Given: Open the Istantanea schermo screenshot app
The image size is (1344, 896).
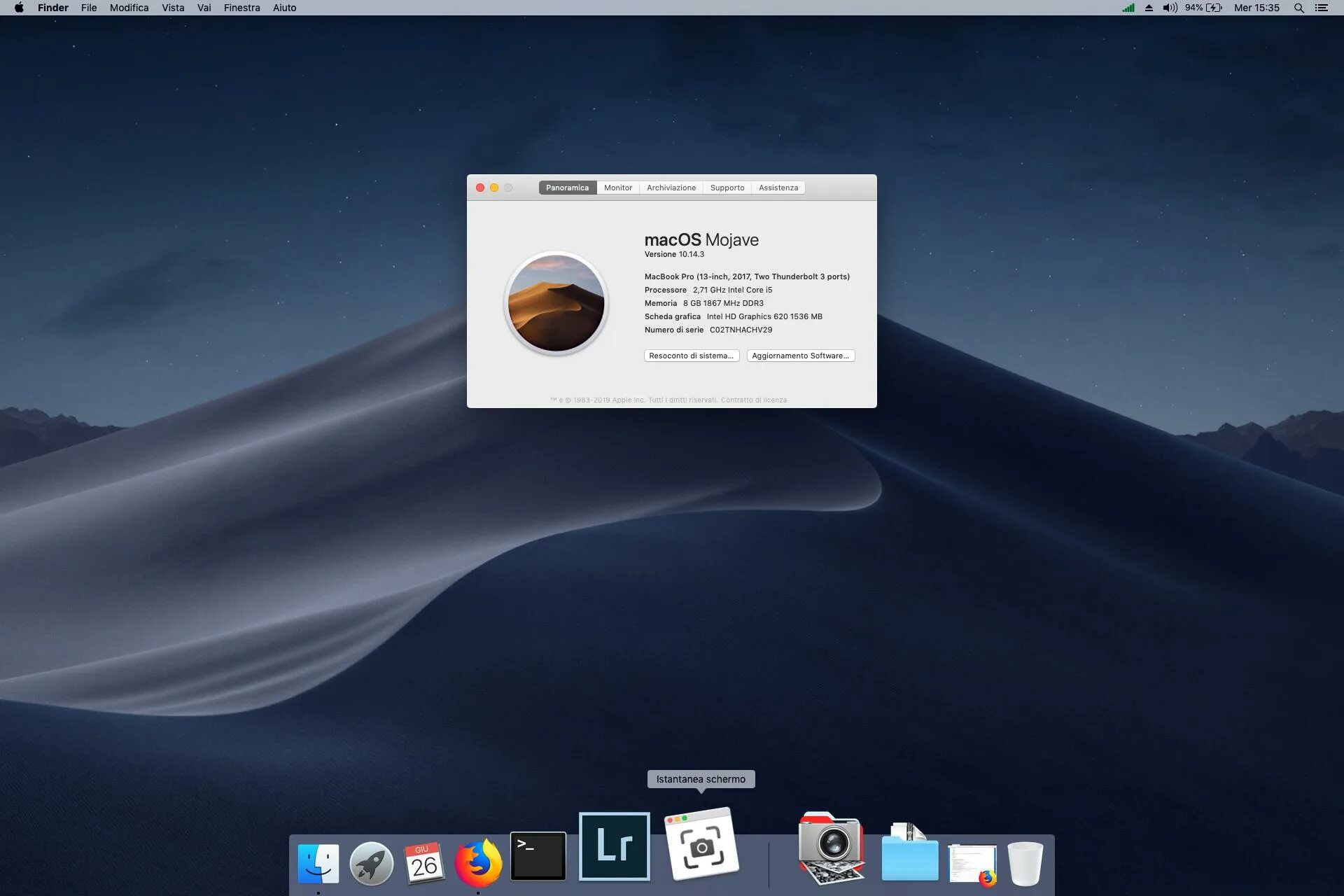Looking at the screenshot, I should pos(701,845).
